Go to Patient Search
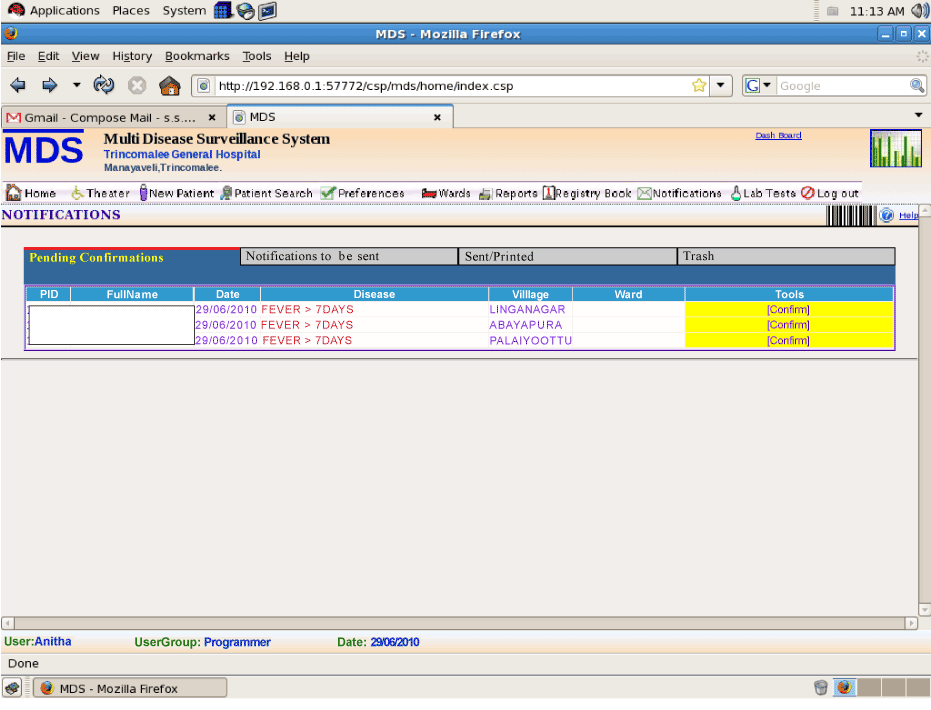The width and height of the screenshot is (931, 710). (x=266, y=193)
